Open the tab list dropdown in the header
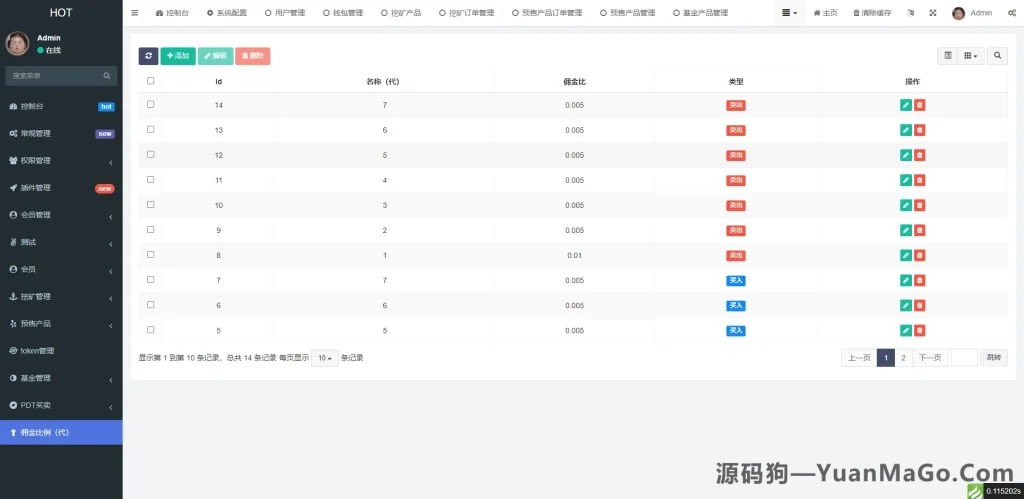1024x499 pixels. pyautogui.click(x=790, y=13)
